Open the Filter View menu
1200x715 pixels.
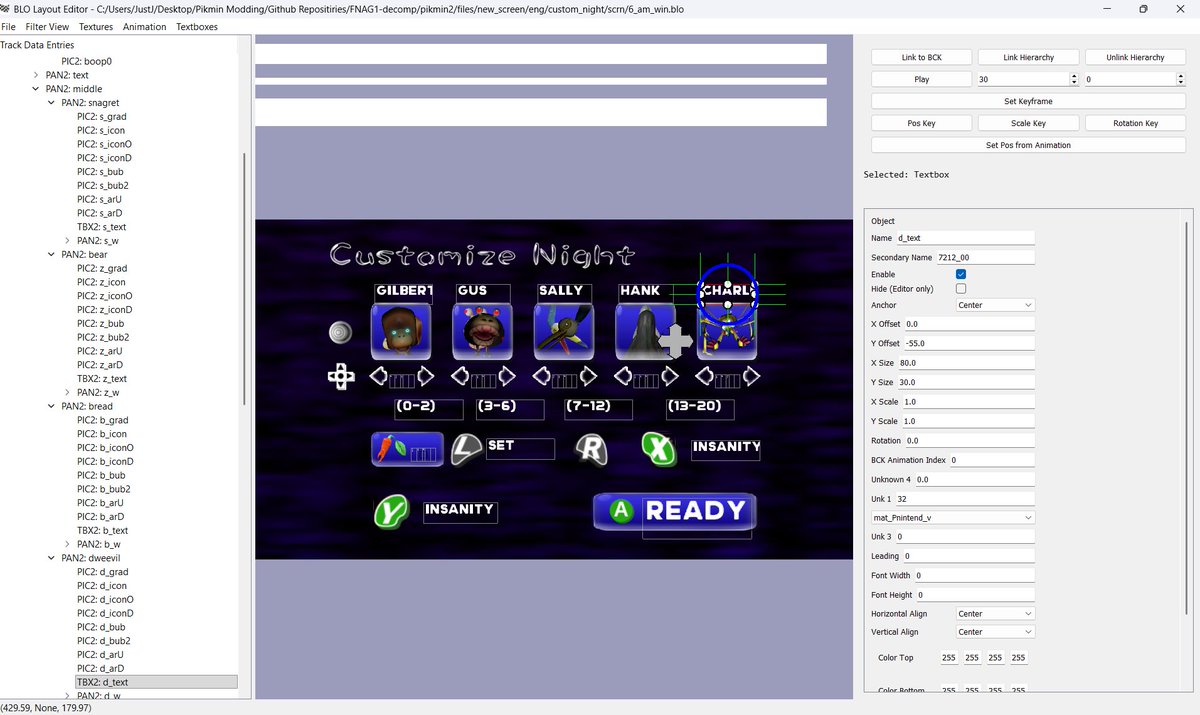click(47, 27)
